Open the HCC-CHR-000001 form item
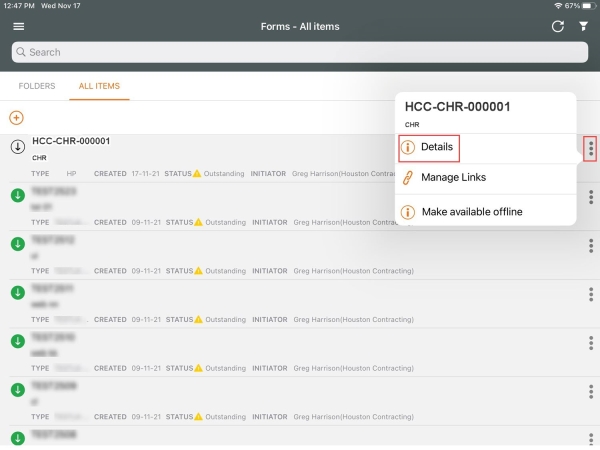The width and height of the screenshot is (600, 450). [x=71, y=141]
